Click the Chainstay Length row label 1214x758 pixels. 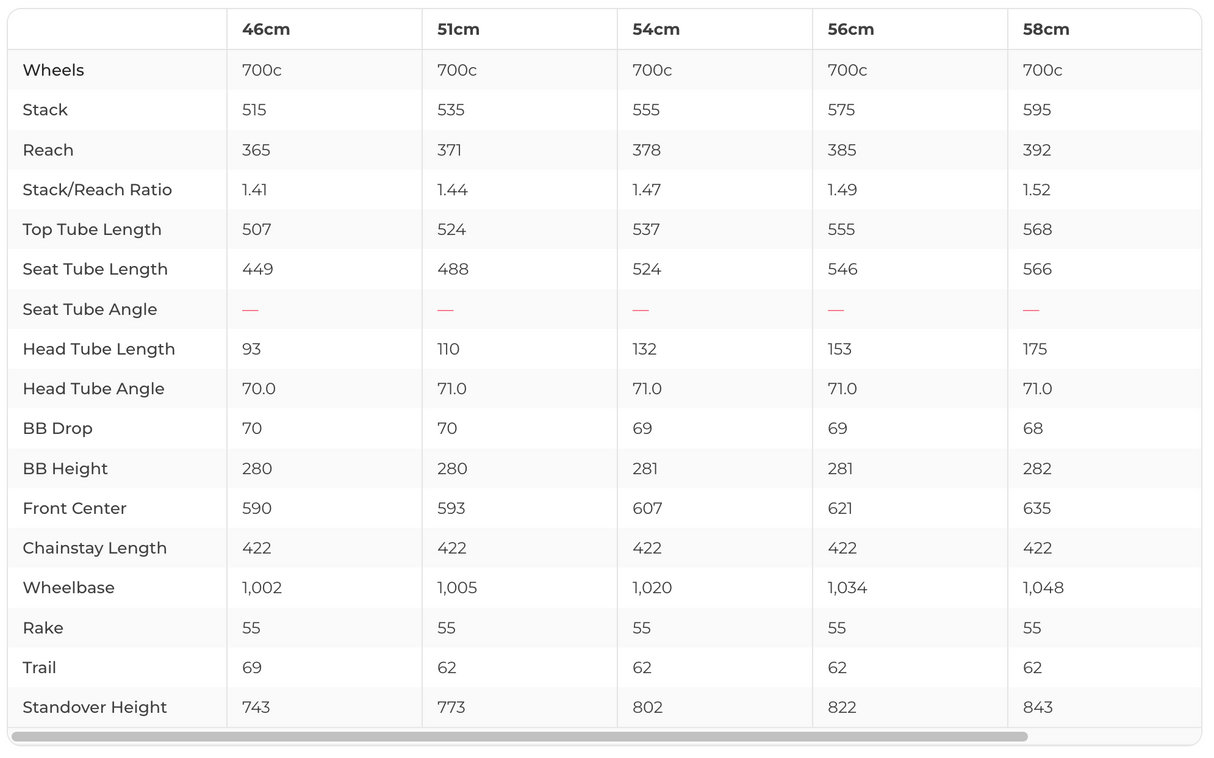[x=95, y=548]
